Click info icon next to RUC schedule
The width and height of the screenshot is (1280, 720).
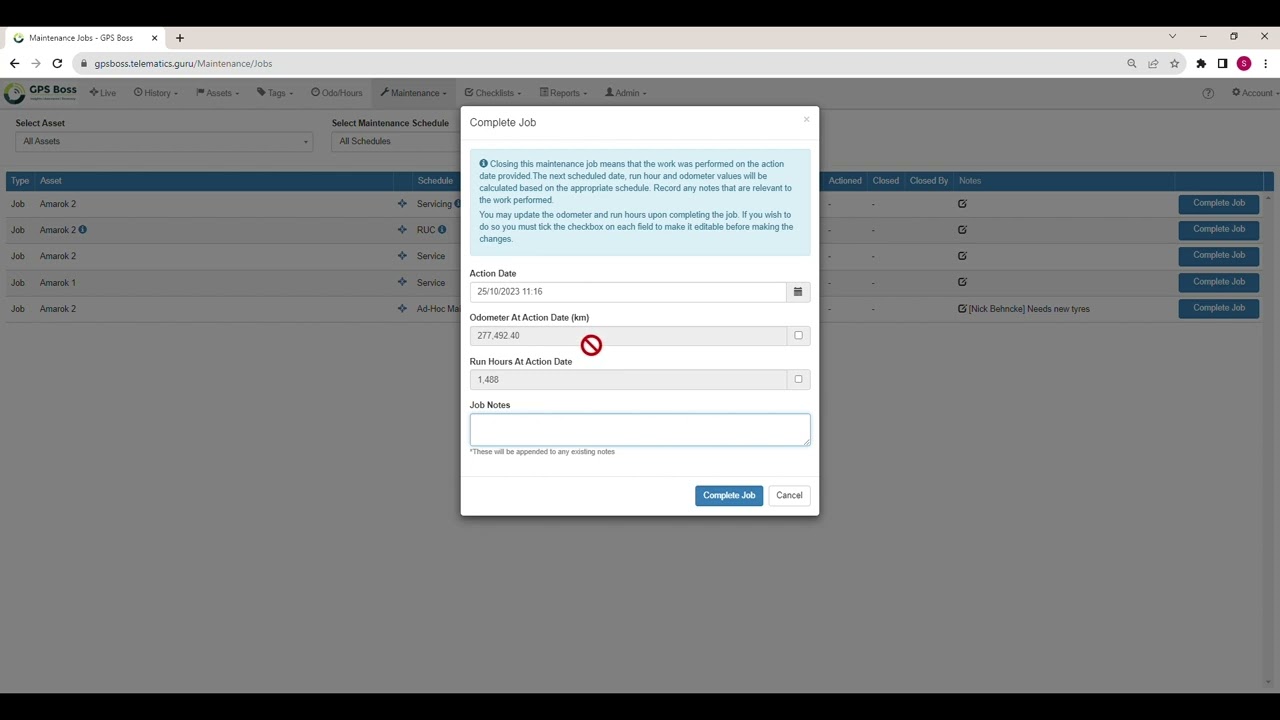pyautogui.click(x=441, y=230)
